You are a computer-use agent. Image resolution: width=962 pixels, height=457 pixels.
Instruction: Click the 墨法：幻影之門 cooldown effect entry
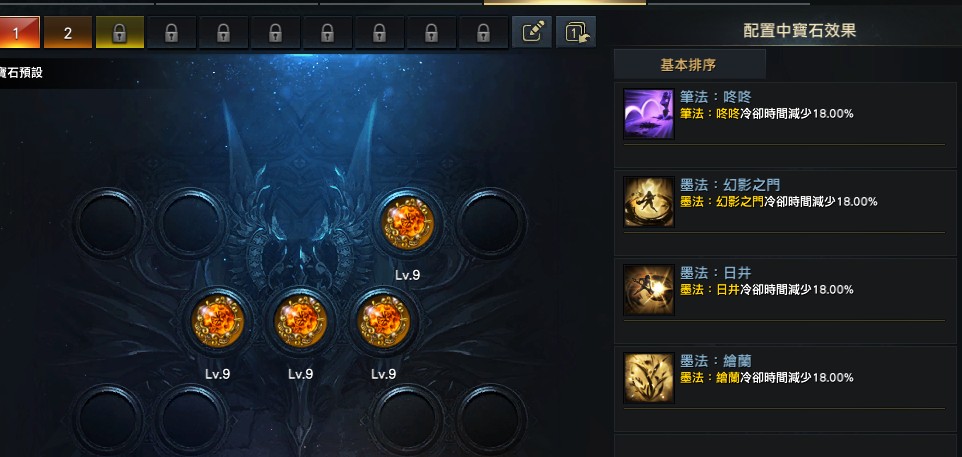click(788, 212)
